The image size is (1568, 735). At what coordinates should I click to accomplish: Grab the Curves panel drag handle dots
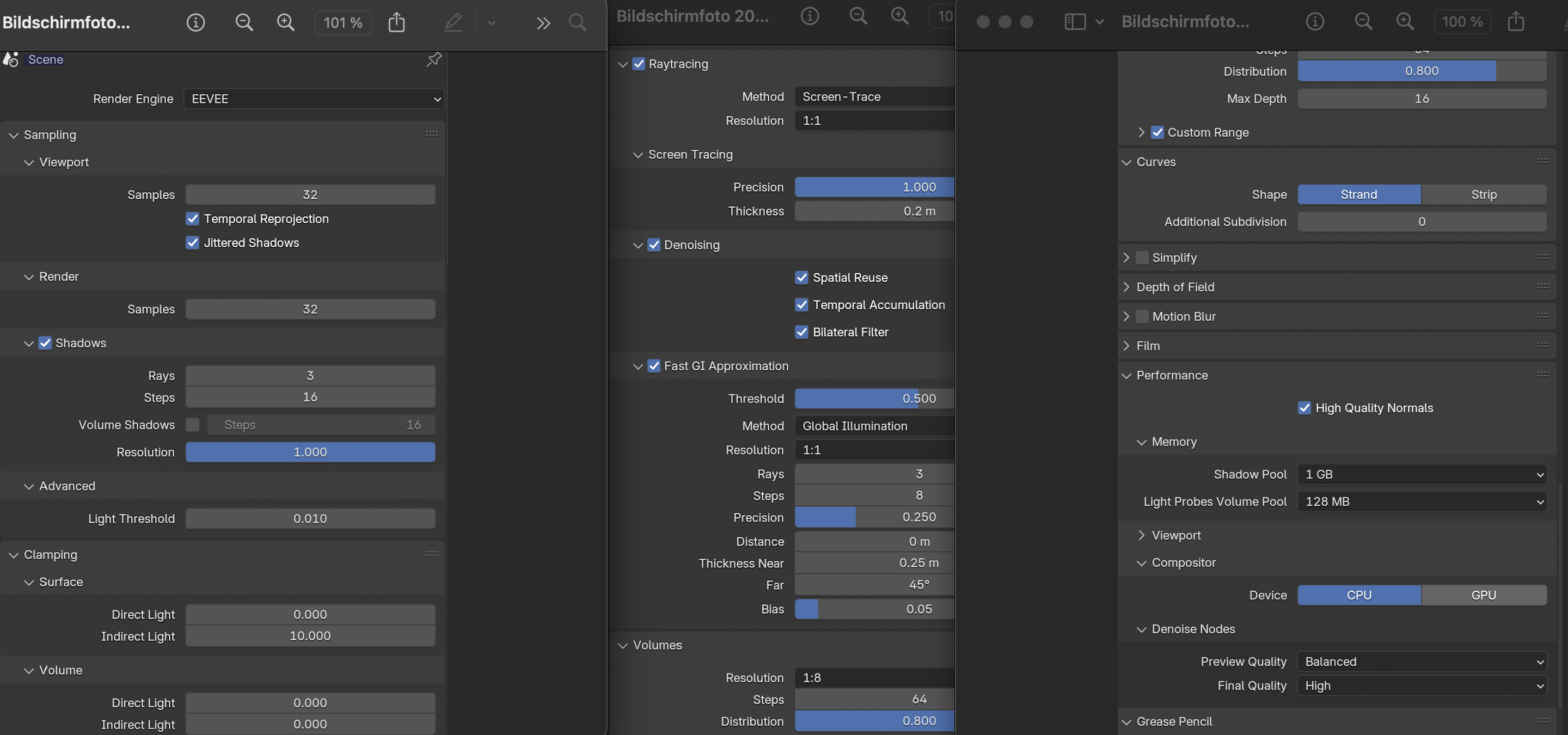[x=1543, y=161]
